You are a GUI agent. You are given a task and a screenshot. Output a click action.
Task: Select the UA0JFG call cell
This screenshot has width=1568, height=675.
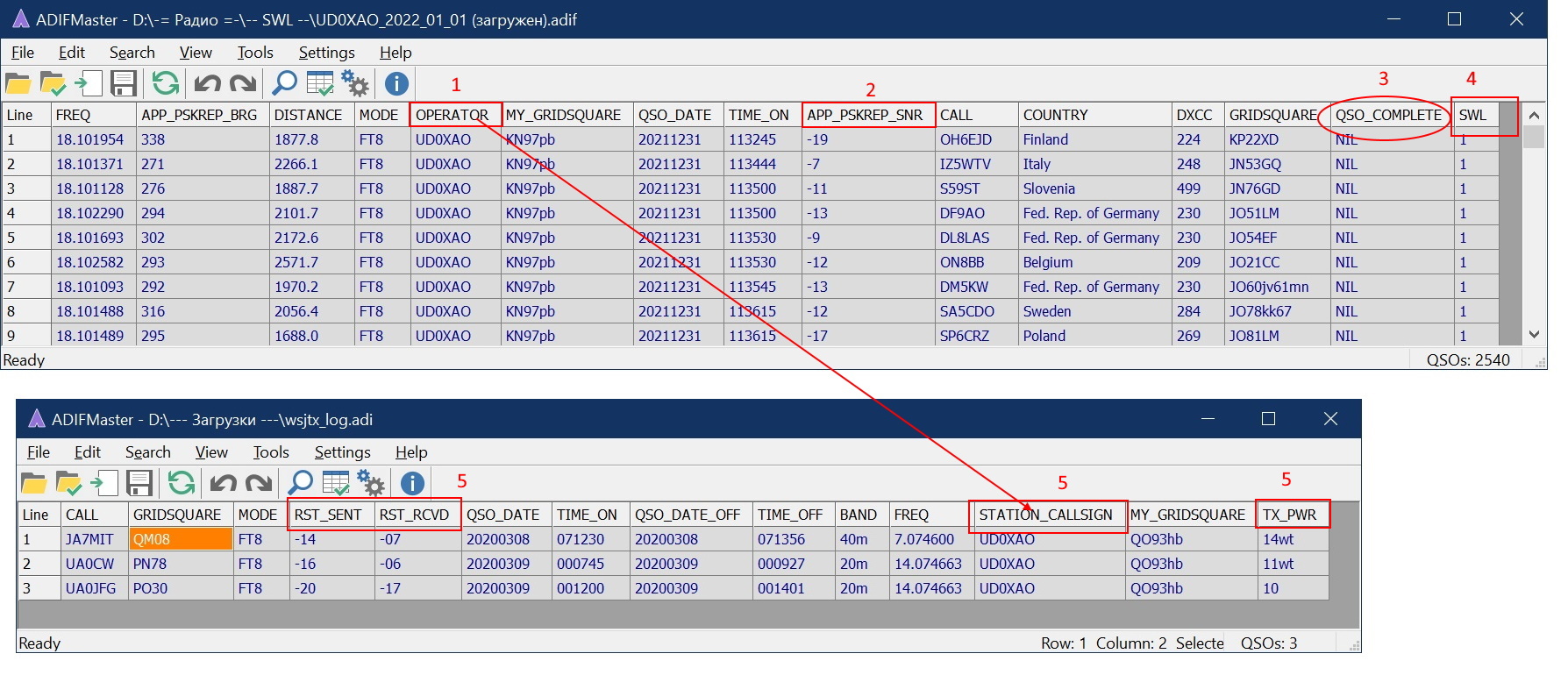coord(94,588)
